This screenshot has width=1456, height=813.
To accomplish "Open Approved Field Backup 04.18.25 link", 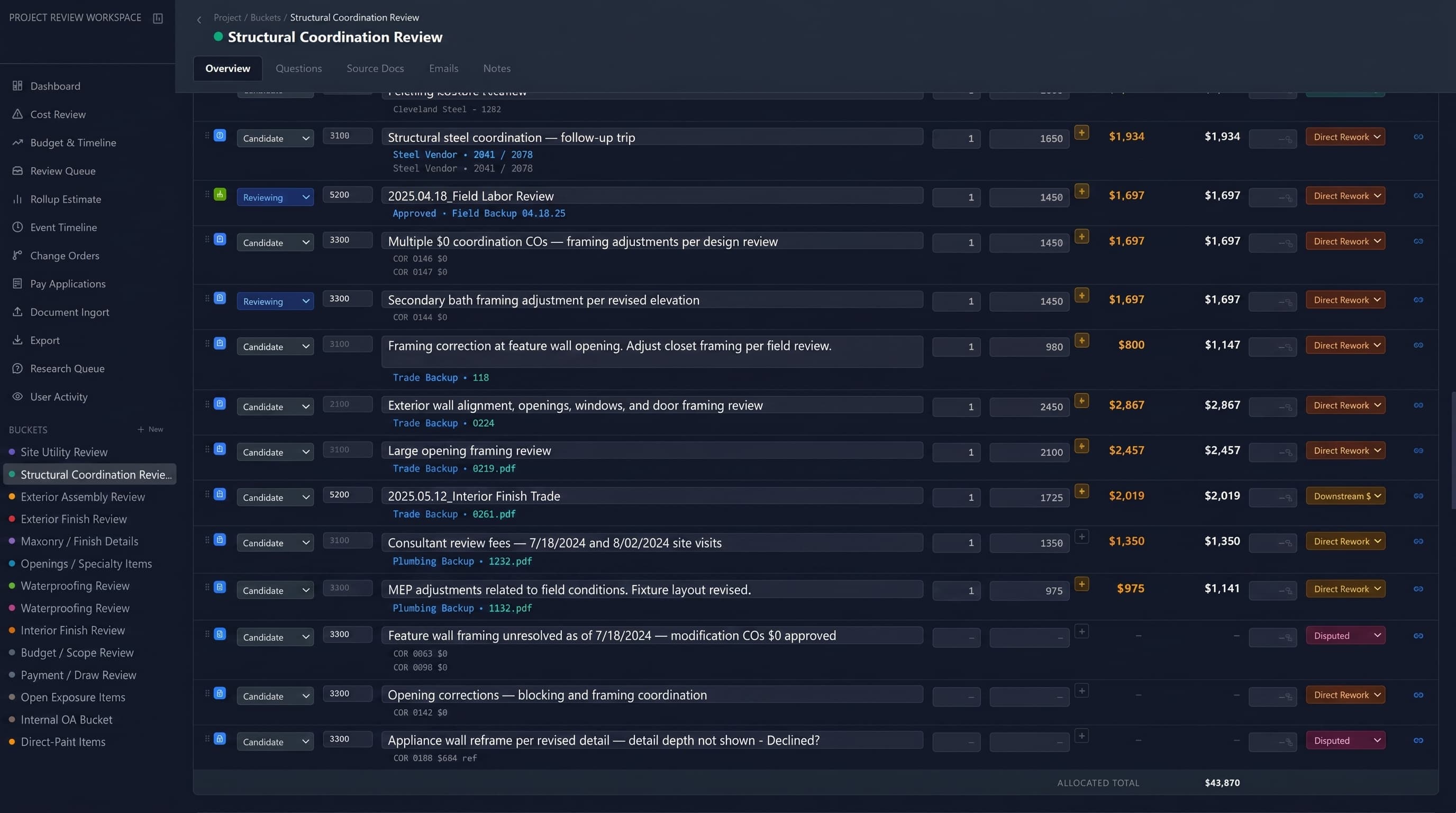I will [x=479, y=213].
